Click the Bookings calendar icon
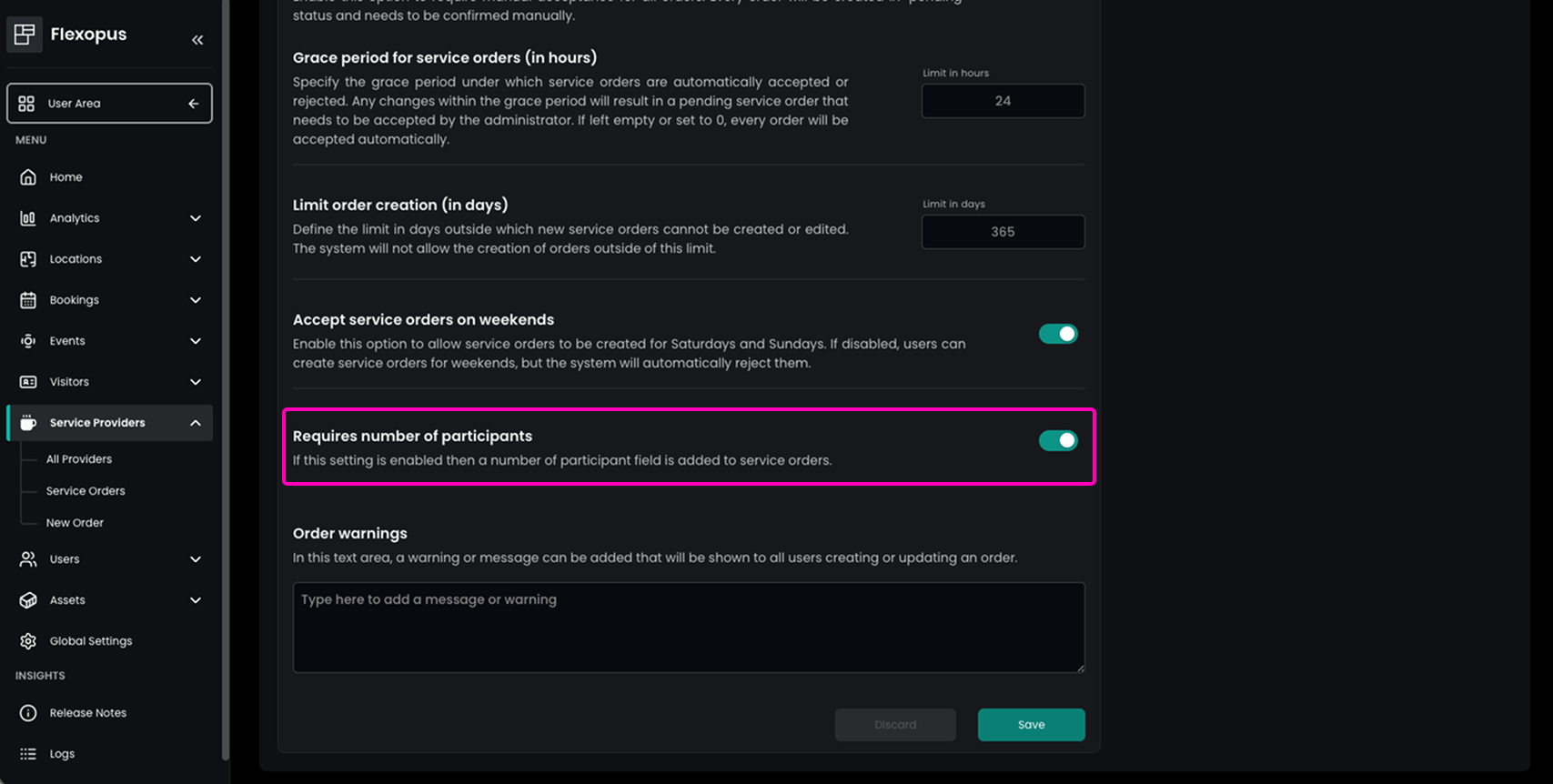This screenshot has width=1553, height=784. click(x=28, y=300)
